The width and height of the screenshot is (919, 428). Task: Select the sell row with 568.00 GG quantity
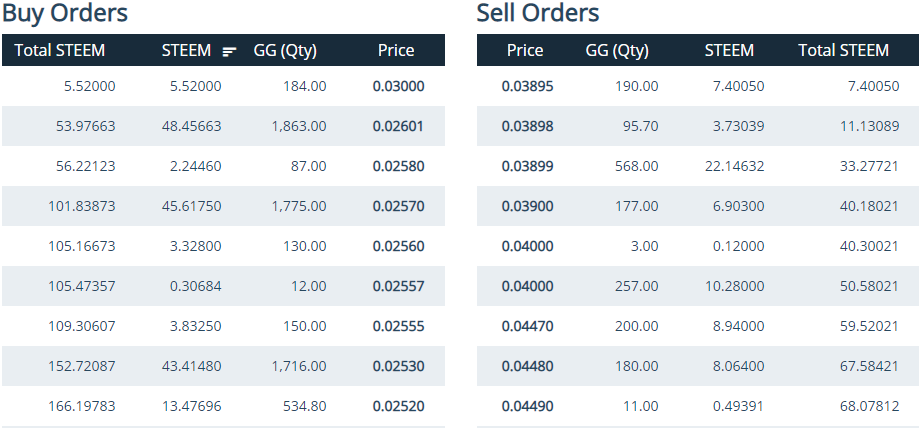coord(636,166)
